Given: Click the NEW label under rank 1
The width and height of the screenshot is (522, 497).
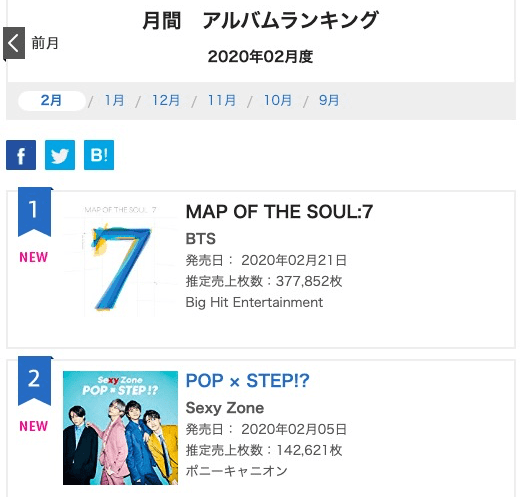Looking at the screenshot, I should point(34,257).
